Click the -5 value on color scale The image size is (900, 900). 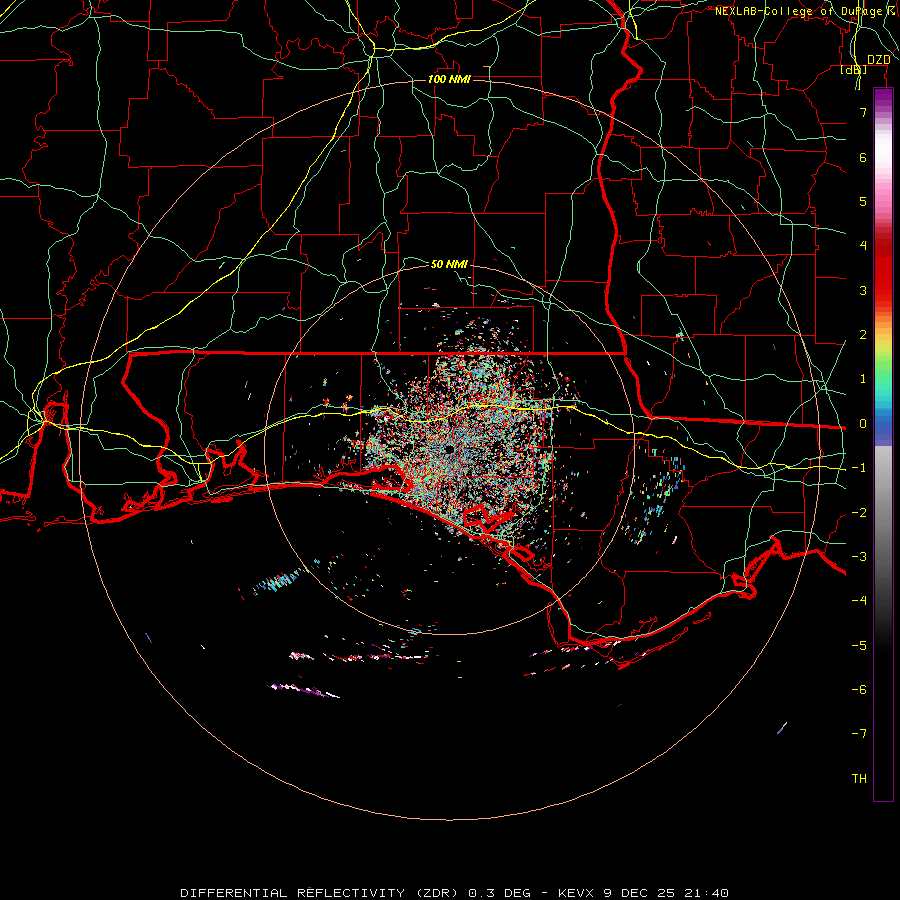click(x=859, y=646)
